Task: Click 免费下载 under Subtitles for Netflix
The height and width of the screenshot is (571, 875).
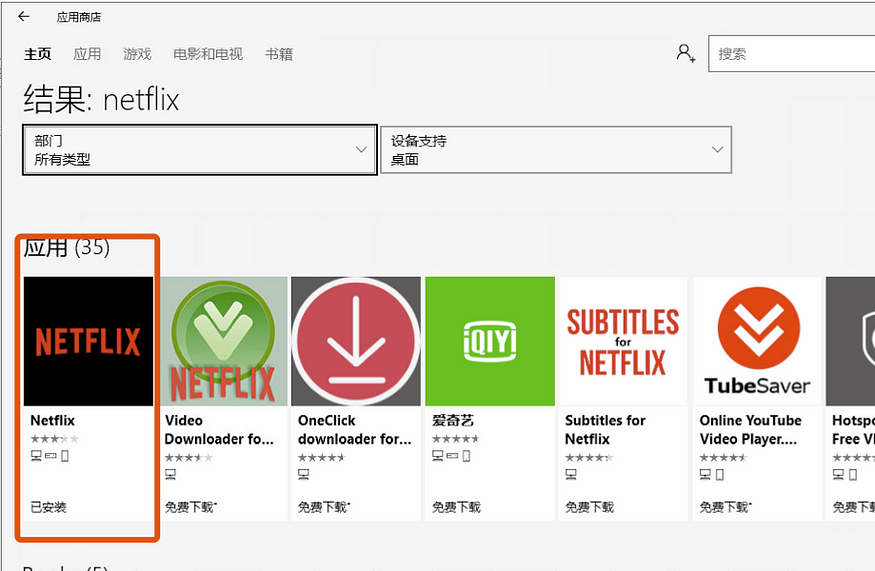Action: pos(589,507)
